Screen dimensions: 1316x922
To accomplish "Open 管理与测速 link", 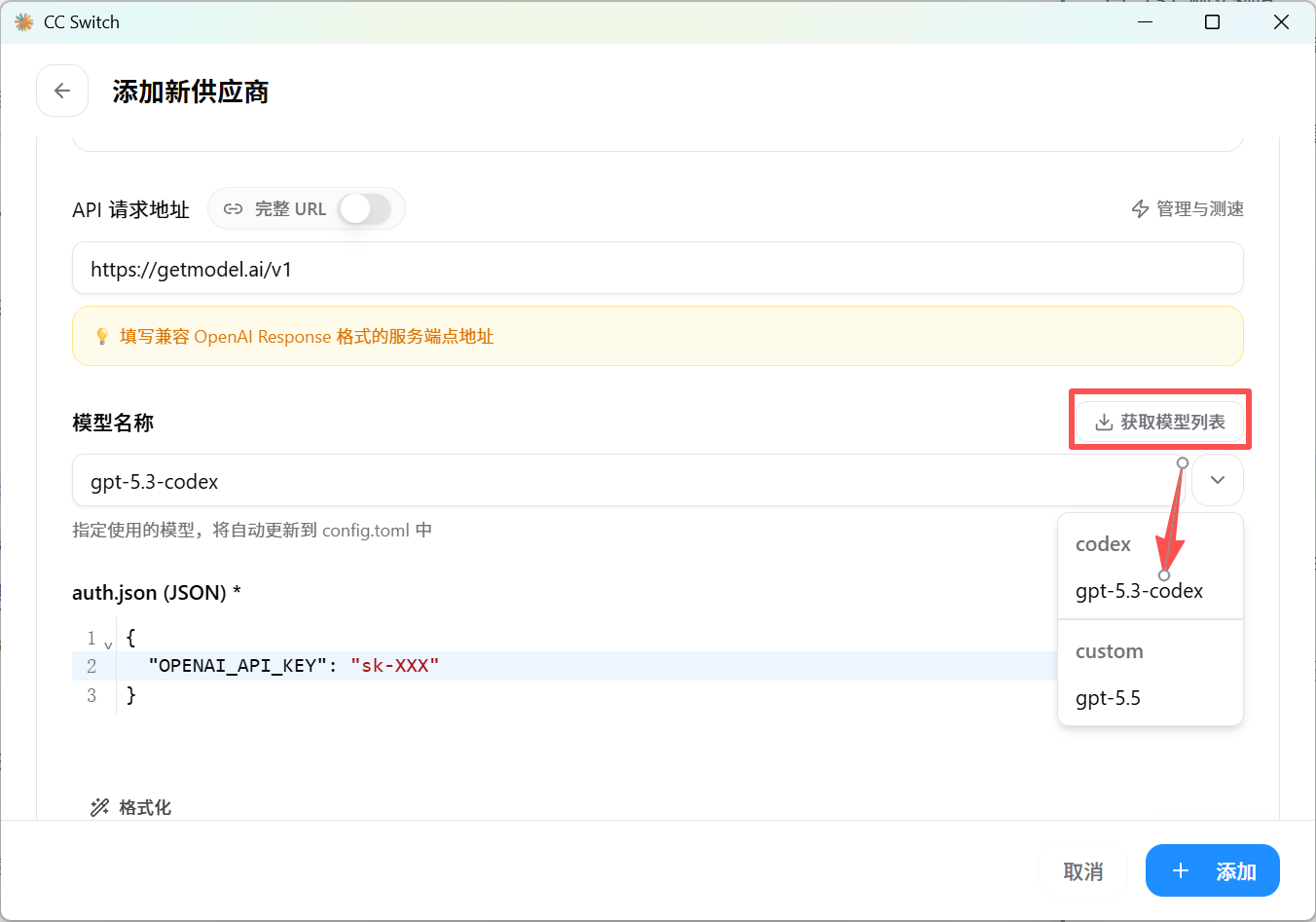I will pyautogui.click(x=1188, y=209).
